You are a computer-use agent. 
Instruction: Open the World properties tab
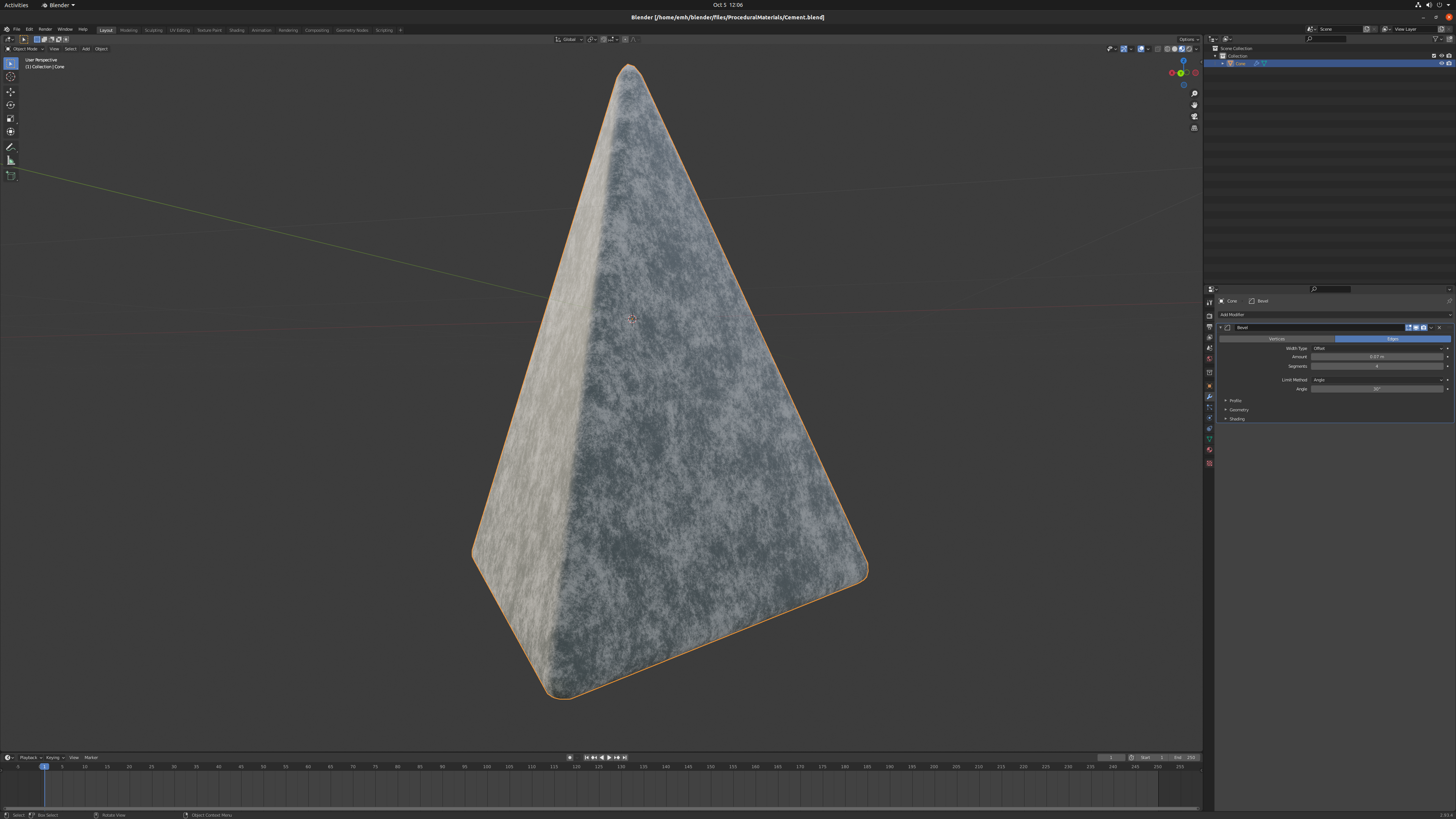pos(1209,359)
